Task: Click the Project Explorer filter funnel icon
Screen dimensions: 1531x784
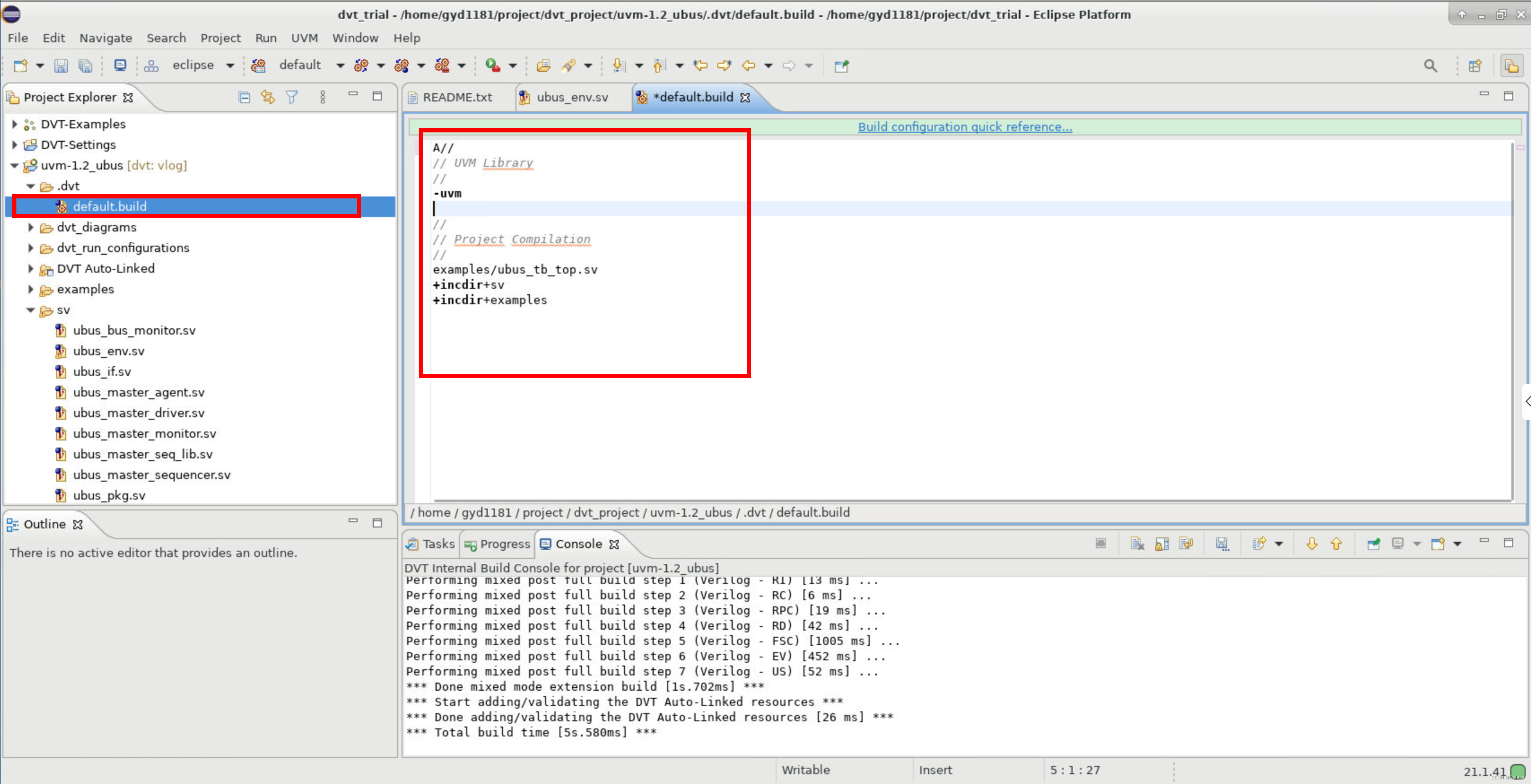Action: point(291,97)
